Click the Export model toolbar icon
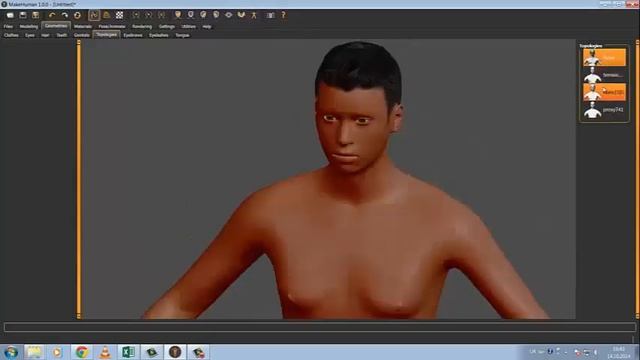 coord(36,15)
